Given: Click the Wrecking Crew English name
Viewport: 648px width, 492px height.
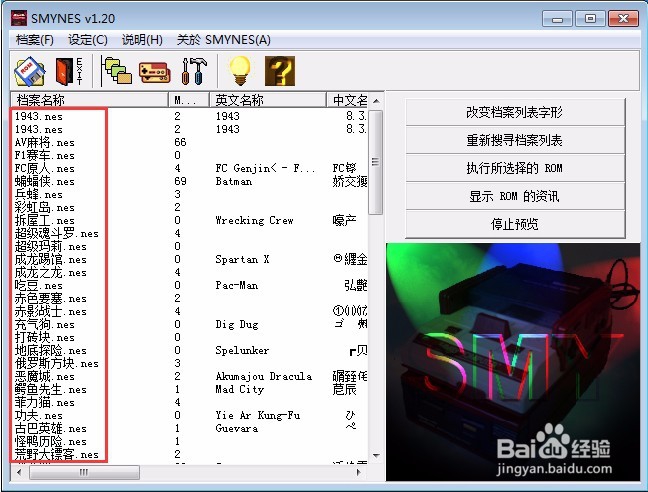Looking at the screenshot, I should pyautogui.click(x=254, y=221).
